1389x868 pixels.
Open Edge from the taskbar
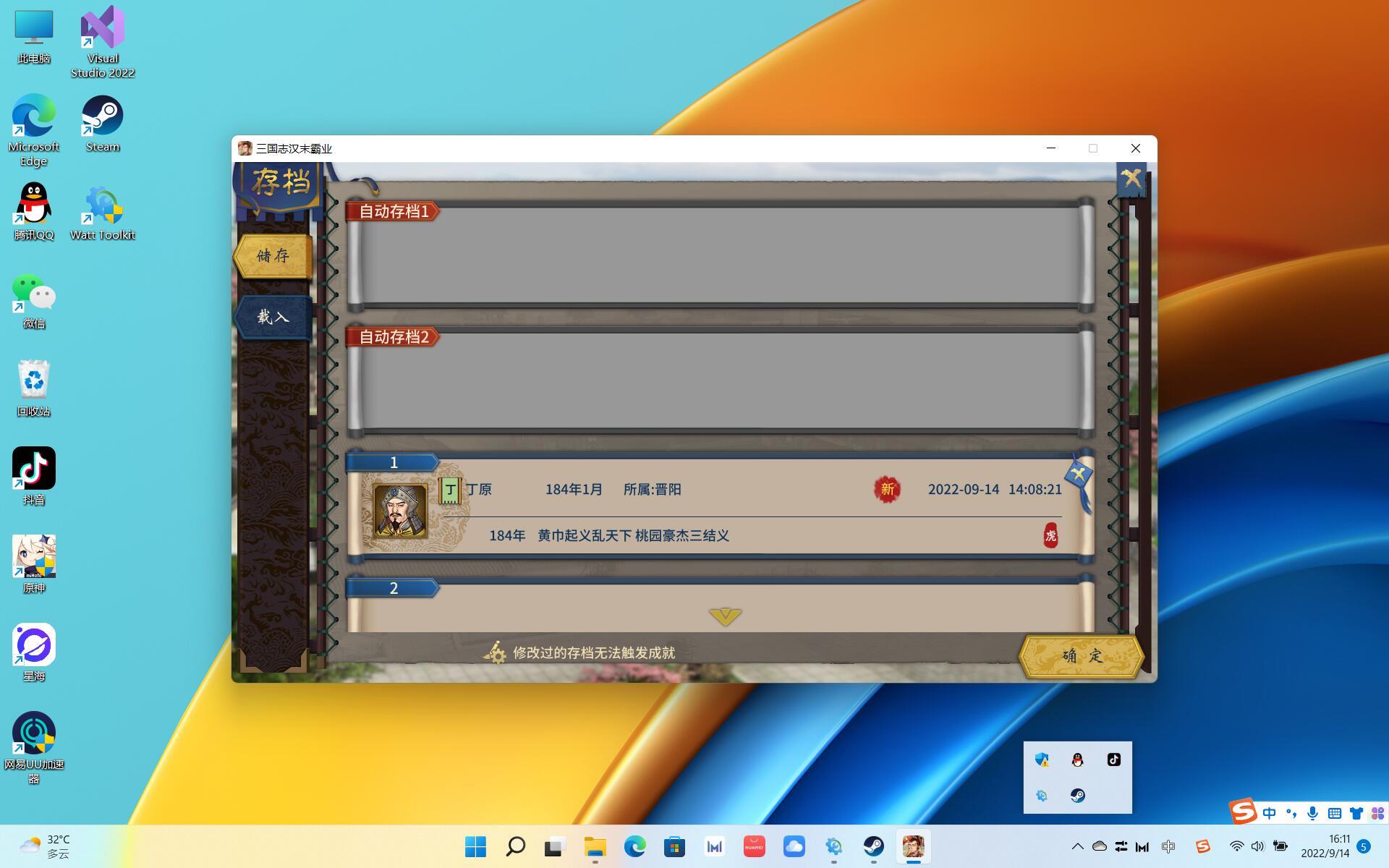634,846
